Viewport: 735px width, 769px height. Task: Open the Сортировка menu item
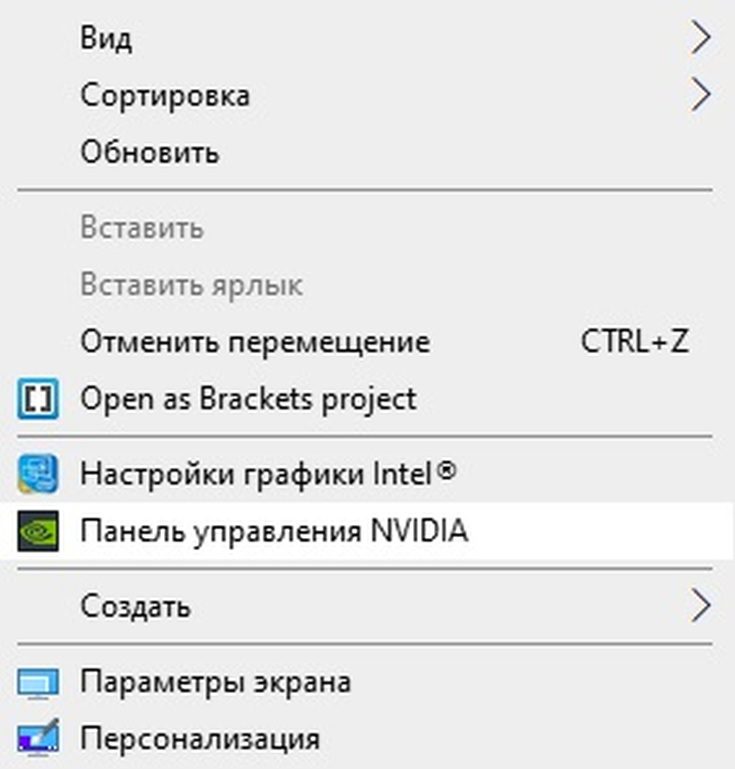click(367, 95)
